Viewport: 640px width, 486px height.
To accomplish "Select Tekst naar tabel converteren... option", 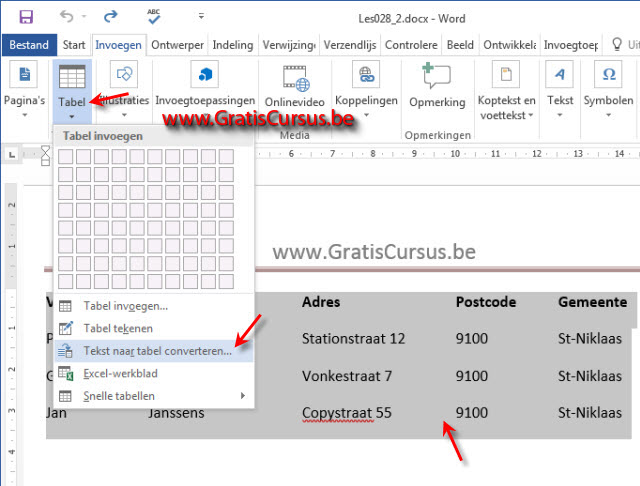I will pyautogui.click(x=153, y=351).
